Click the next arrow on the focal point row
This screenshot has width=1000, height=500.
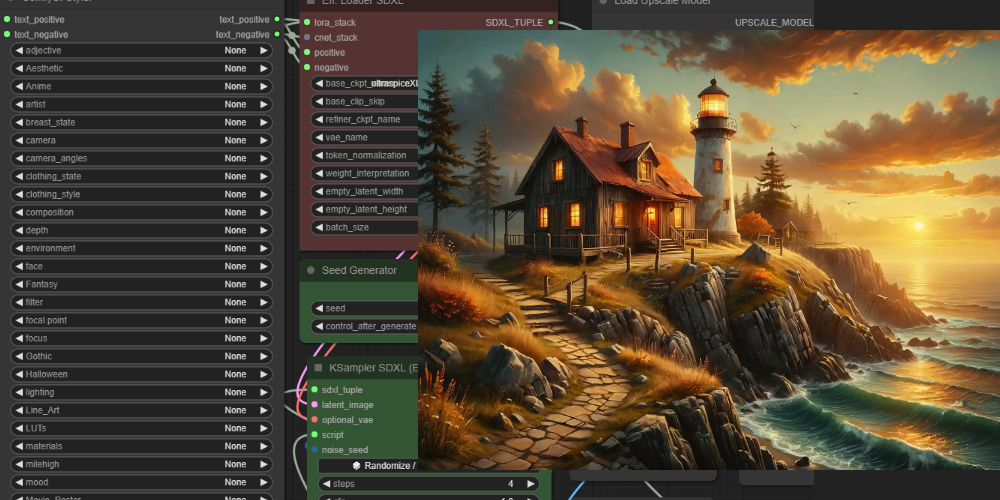pyautogui.click(x=263, y=320)
